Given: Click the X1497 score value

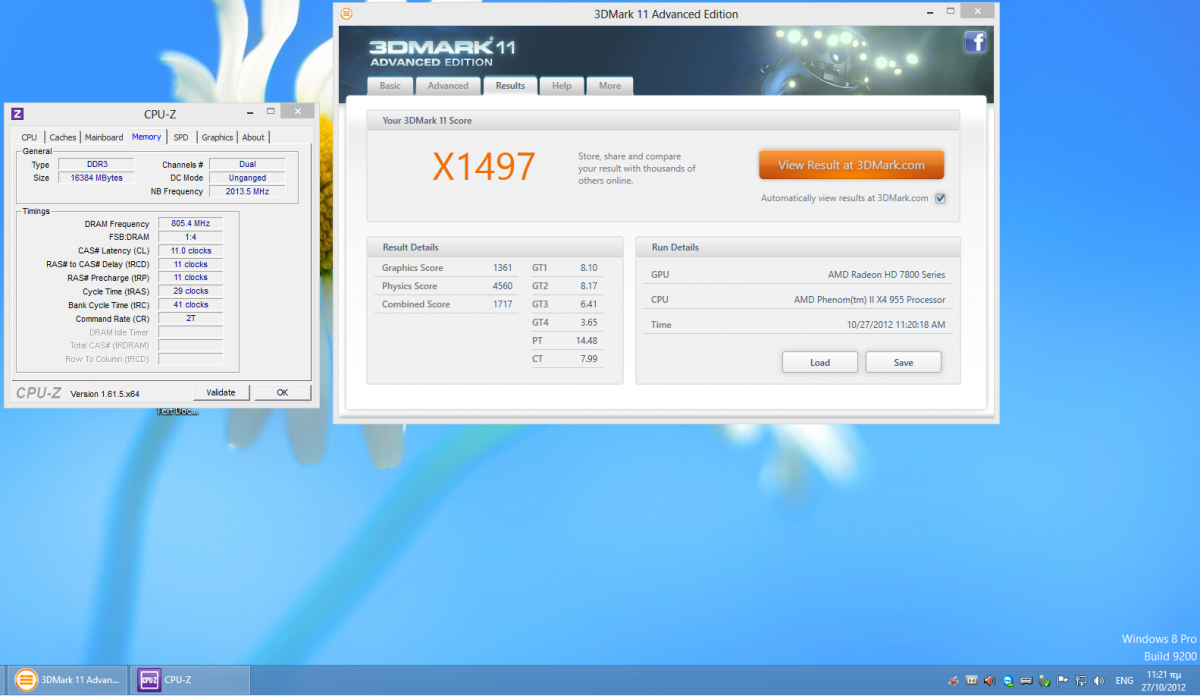Looking at the screenshot, I should [484, 167].
